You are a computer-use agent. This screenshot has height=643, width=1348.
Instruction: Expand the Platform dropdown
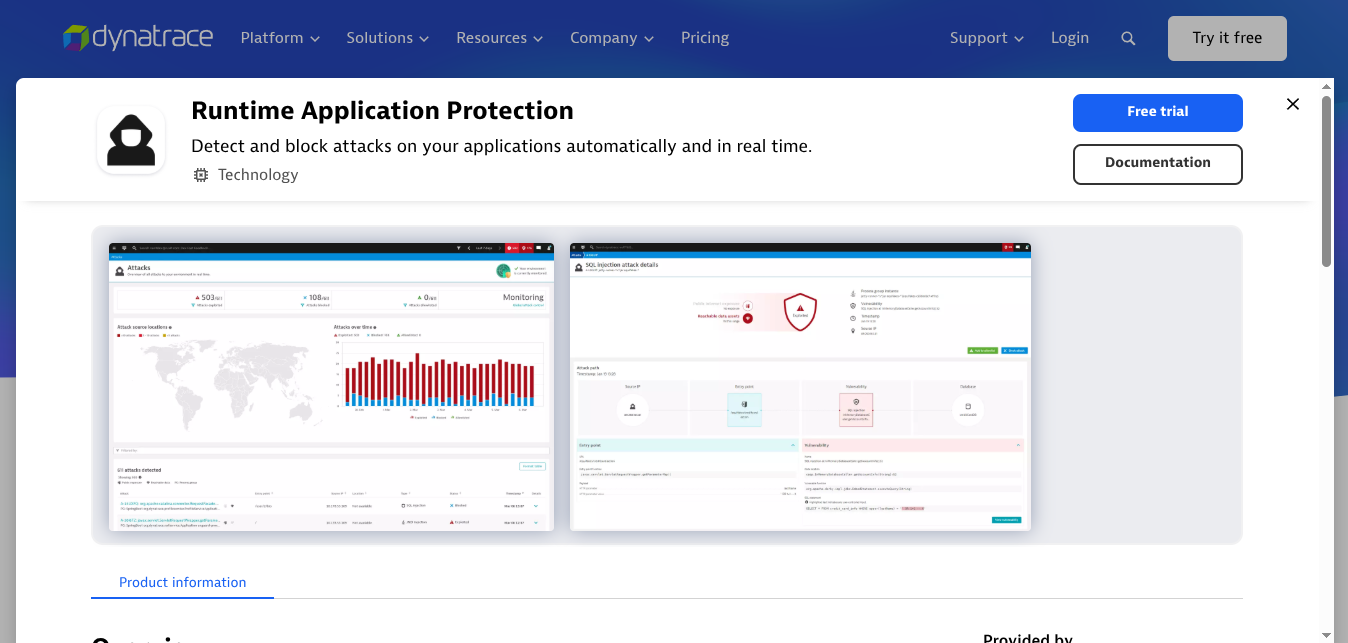pos(279,37)
